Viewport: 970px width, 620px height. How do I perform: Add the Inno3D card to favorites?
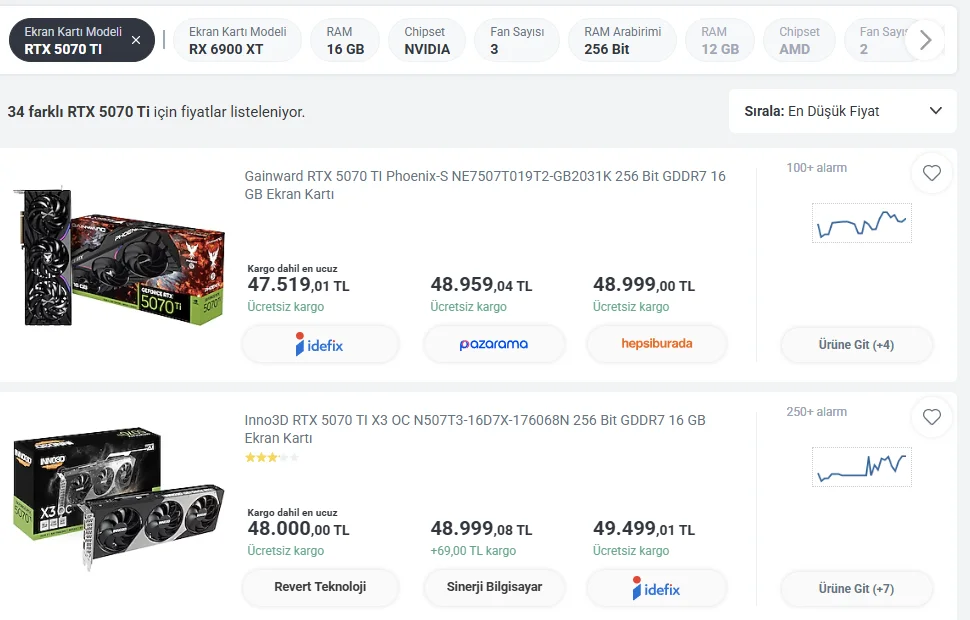click(932, 417)
